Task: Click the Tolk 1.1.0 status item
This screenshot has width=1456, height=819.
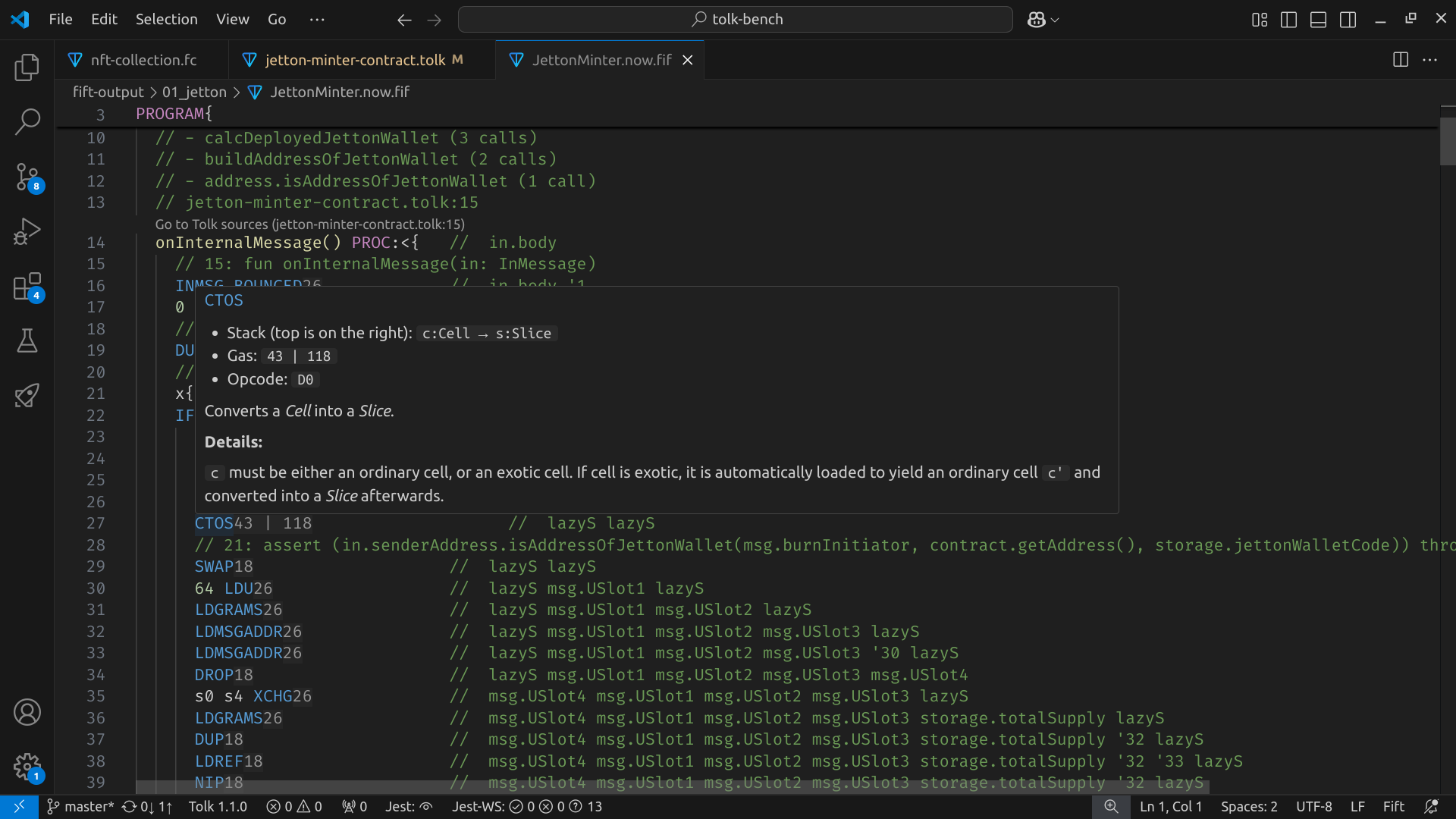Action: point(218,807)
